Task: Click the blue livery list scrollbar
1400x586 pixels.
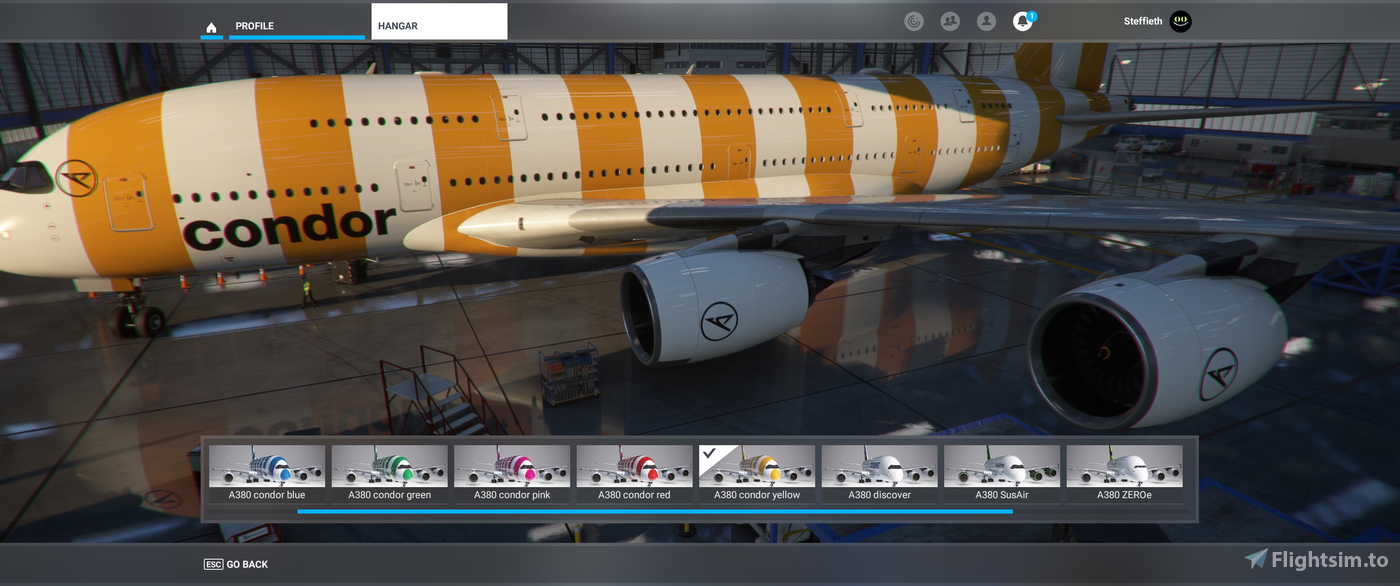Action: coord(653,511)
